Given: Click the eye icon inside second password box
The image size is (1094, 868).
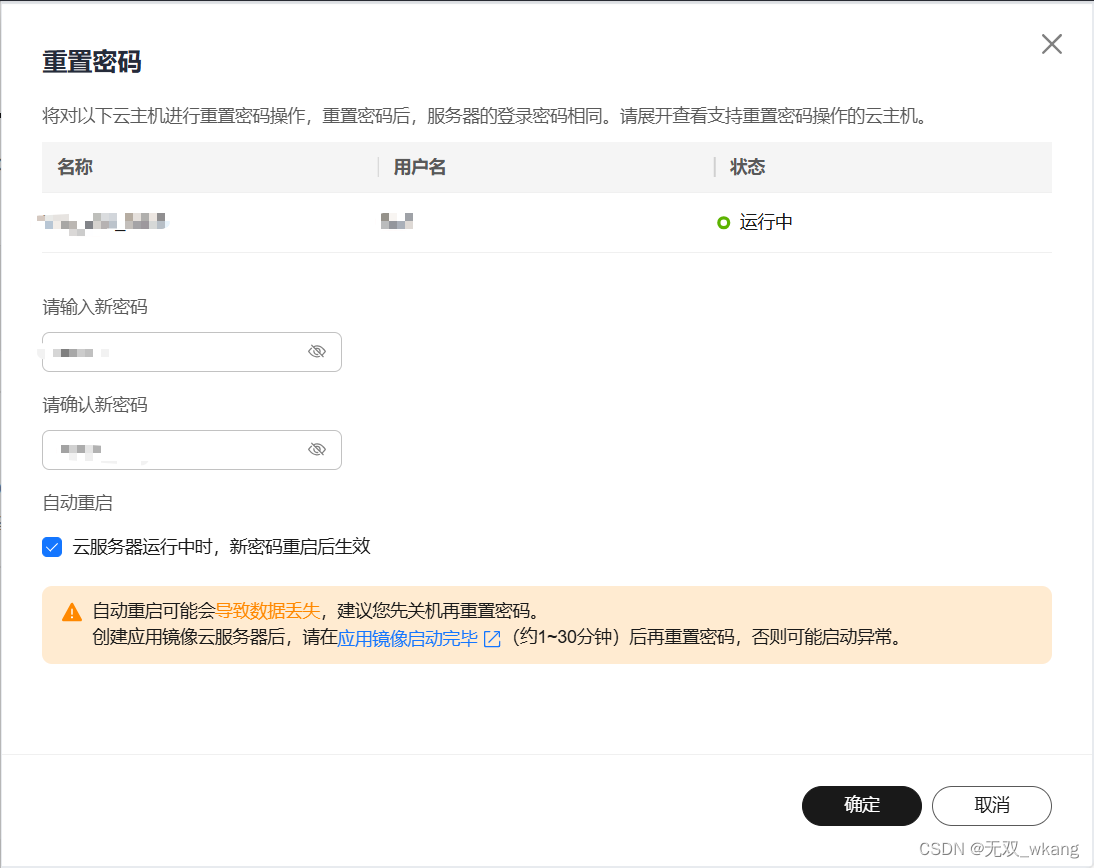Looking at the screenshot, I should pyautogui.click(x=317, y=449).
